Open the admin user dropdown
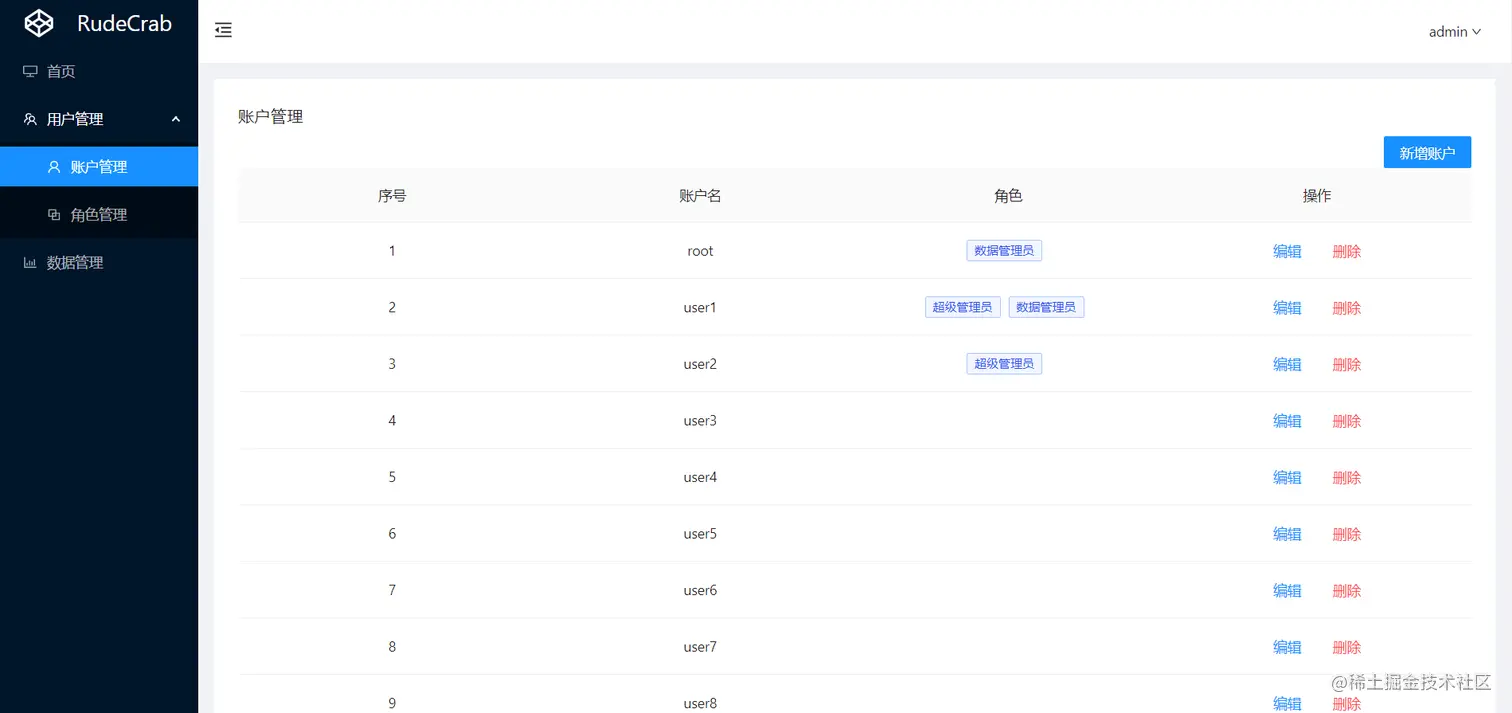Screen dimensions: 1512x713 tap(1455, 32)
